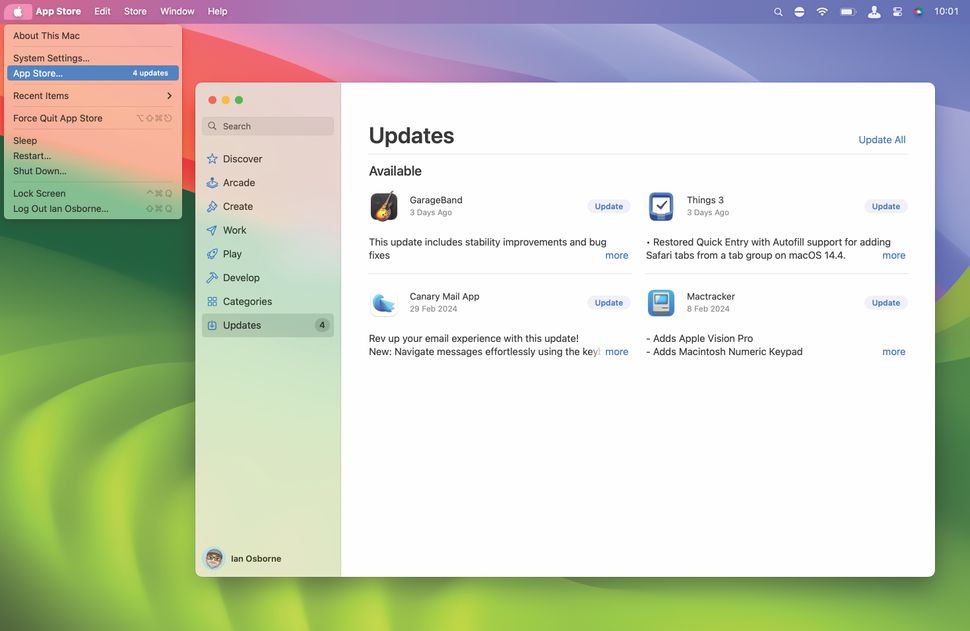Click the Mactracker app icon
970x631 pixels.
point(661,303)
